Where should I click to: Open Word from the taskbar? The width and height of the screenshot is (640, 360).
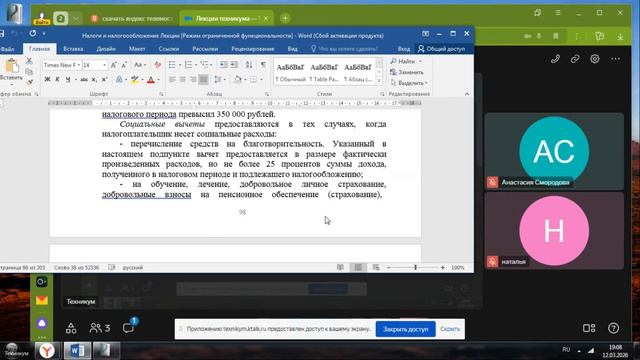tap(77, 351)
